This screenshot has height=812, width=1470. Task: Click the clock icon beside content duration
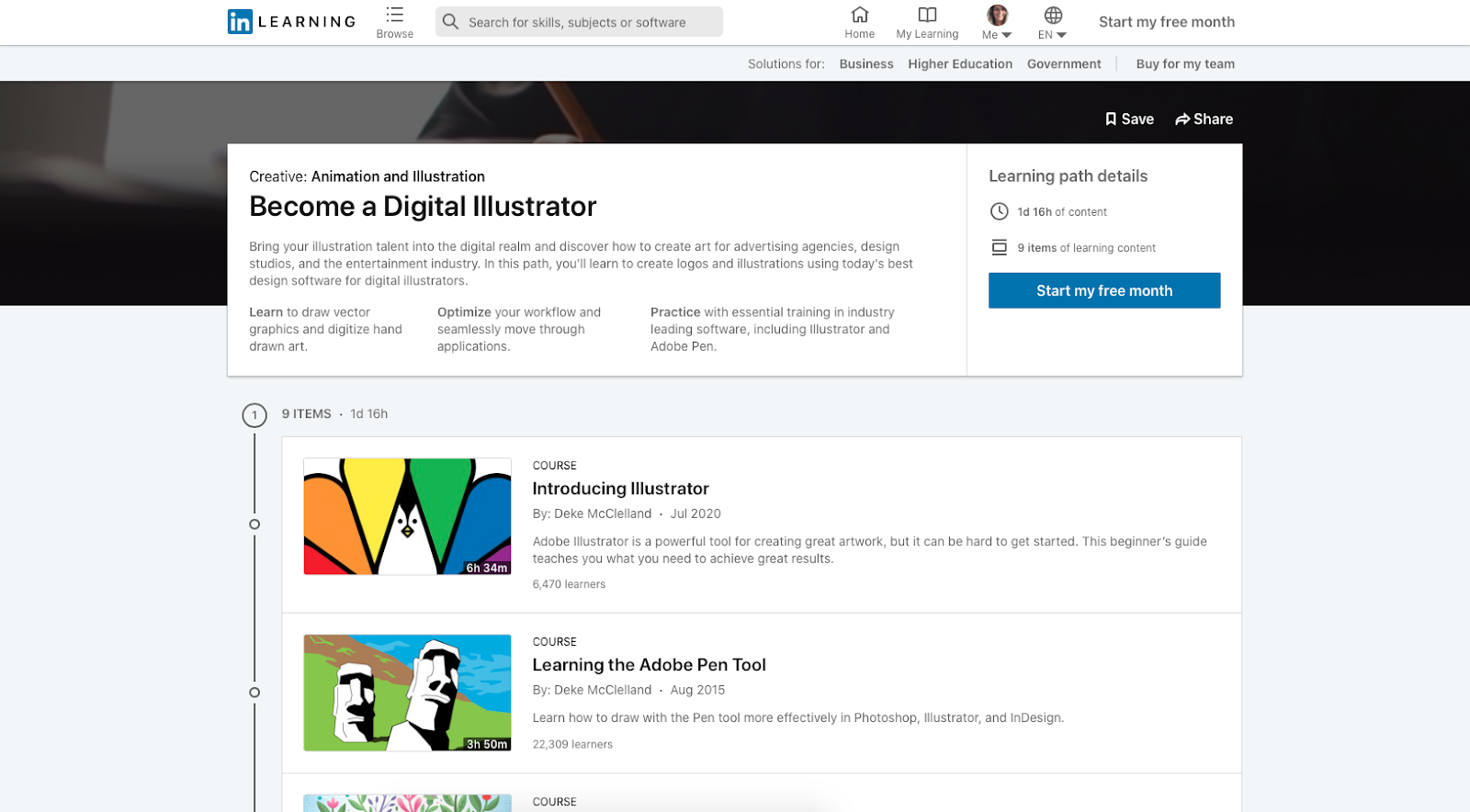(x=999, y=211)
